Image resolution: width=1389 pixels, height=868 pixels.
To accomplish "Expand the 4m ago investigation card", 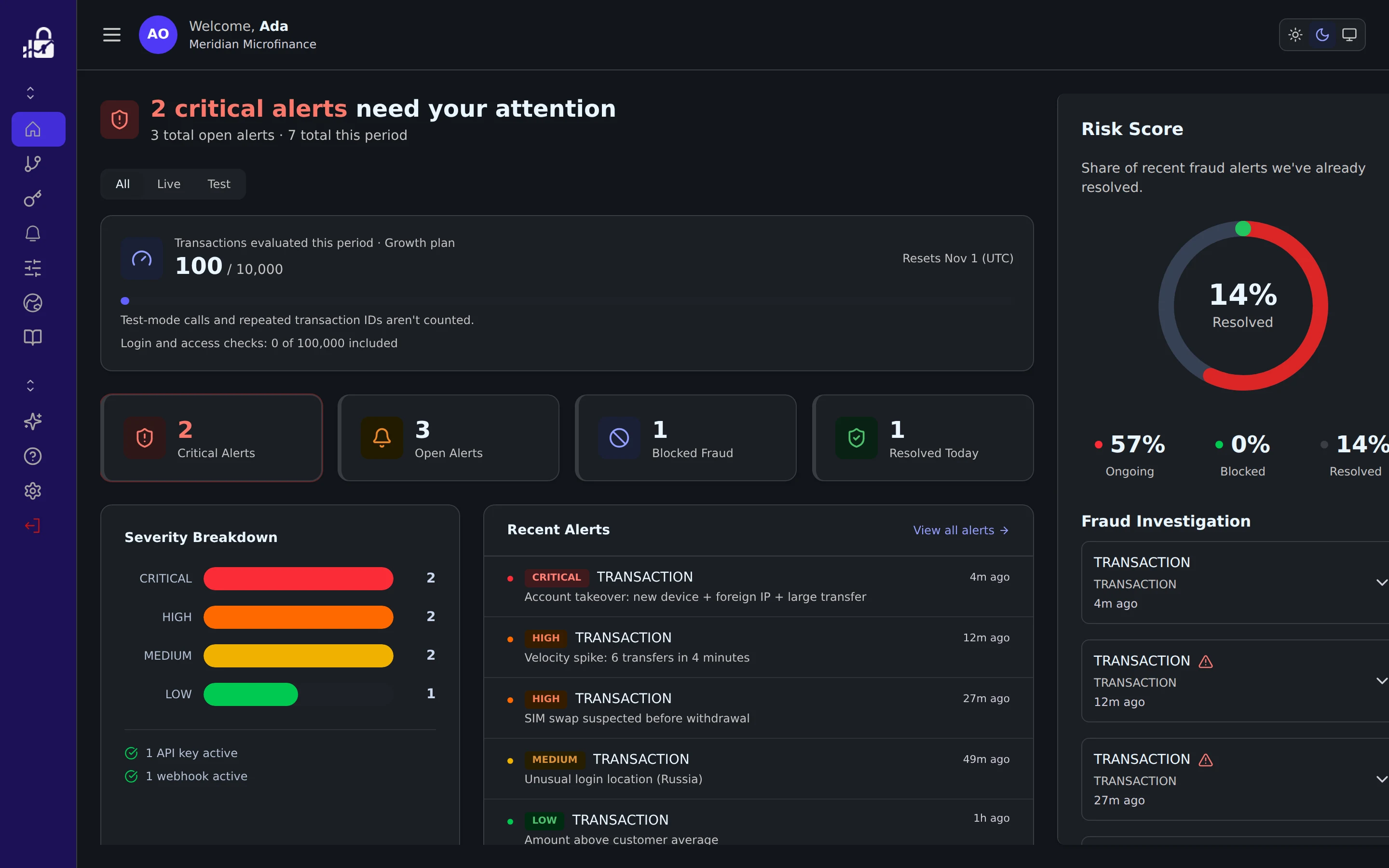I will pos(1382,582).
